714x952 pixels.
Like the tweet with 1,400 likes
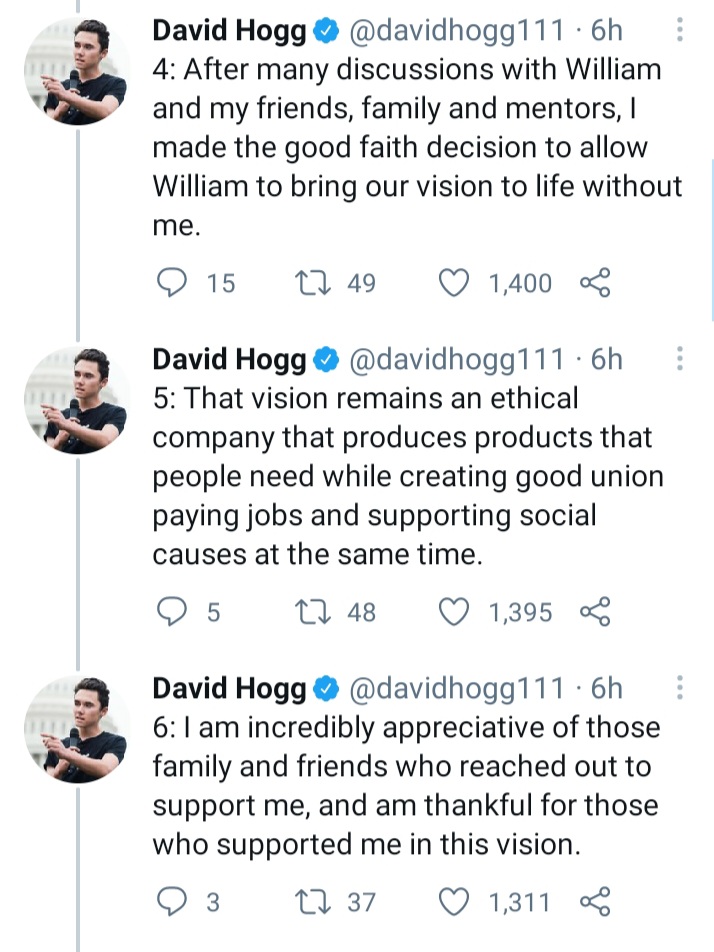[x=456, y=284]
